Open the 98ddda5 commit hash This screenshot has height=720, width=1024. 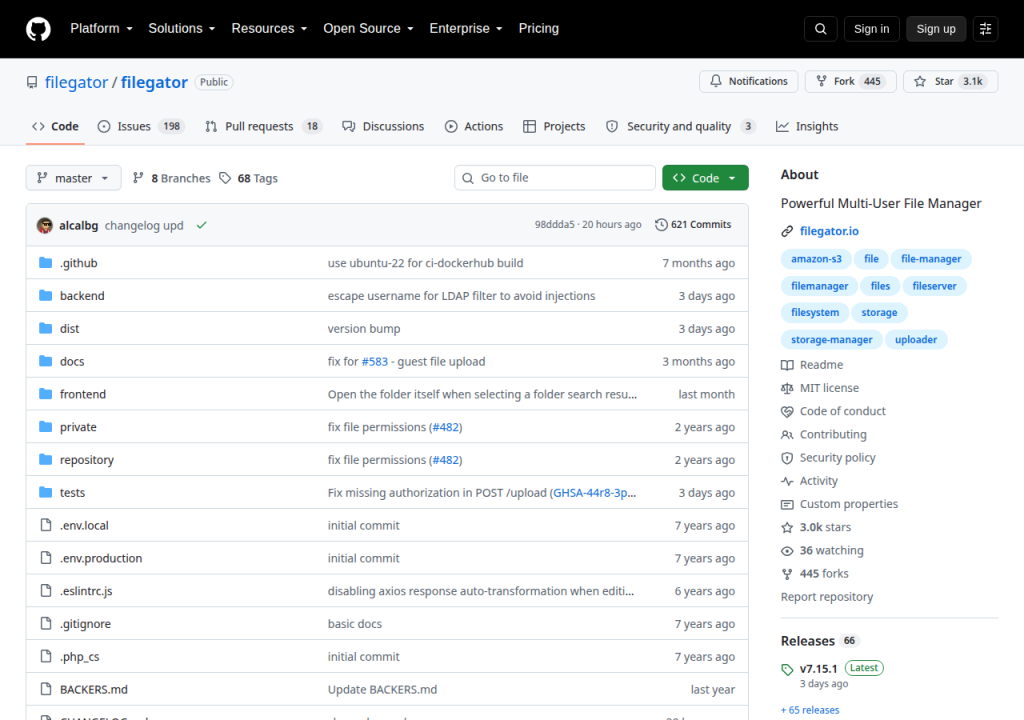554,224
